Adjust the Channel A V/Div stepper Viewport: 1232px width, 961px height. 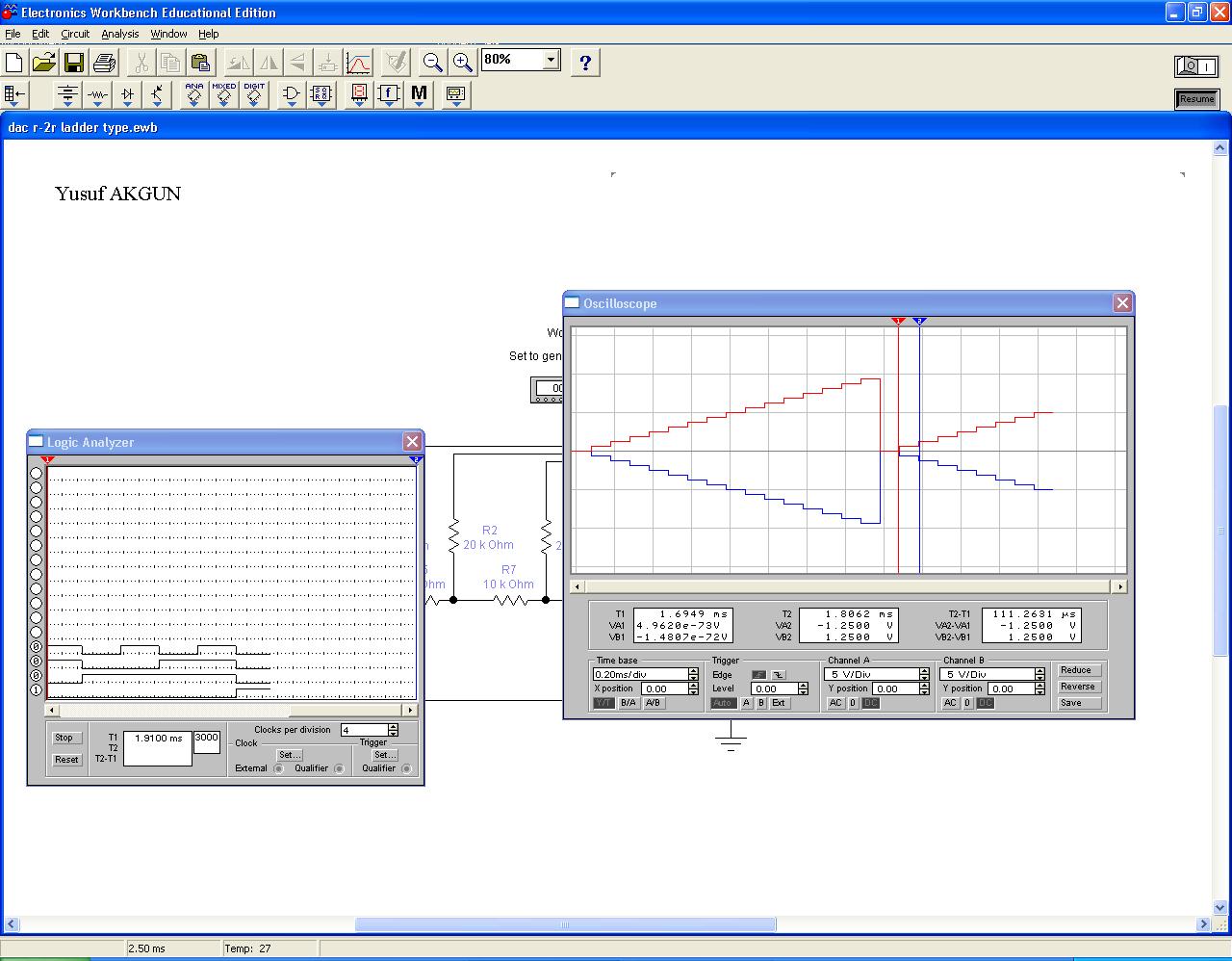(924, 674)
